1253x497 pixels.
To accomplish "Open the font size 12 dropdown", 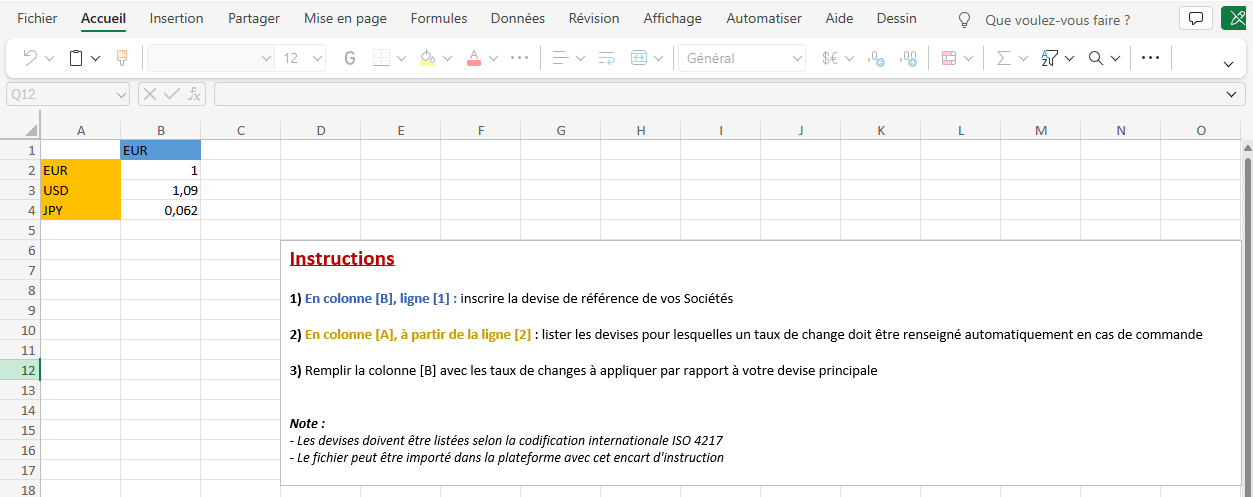I will pyautogui.click(x=317, y=58).
